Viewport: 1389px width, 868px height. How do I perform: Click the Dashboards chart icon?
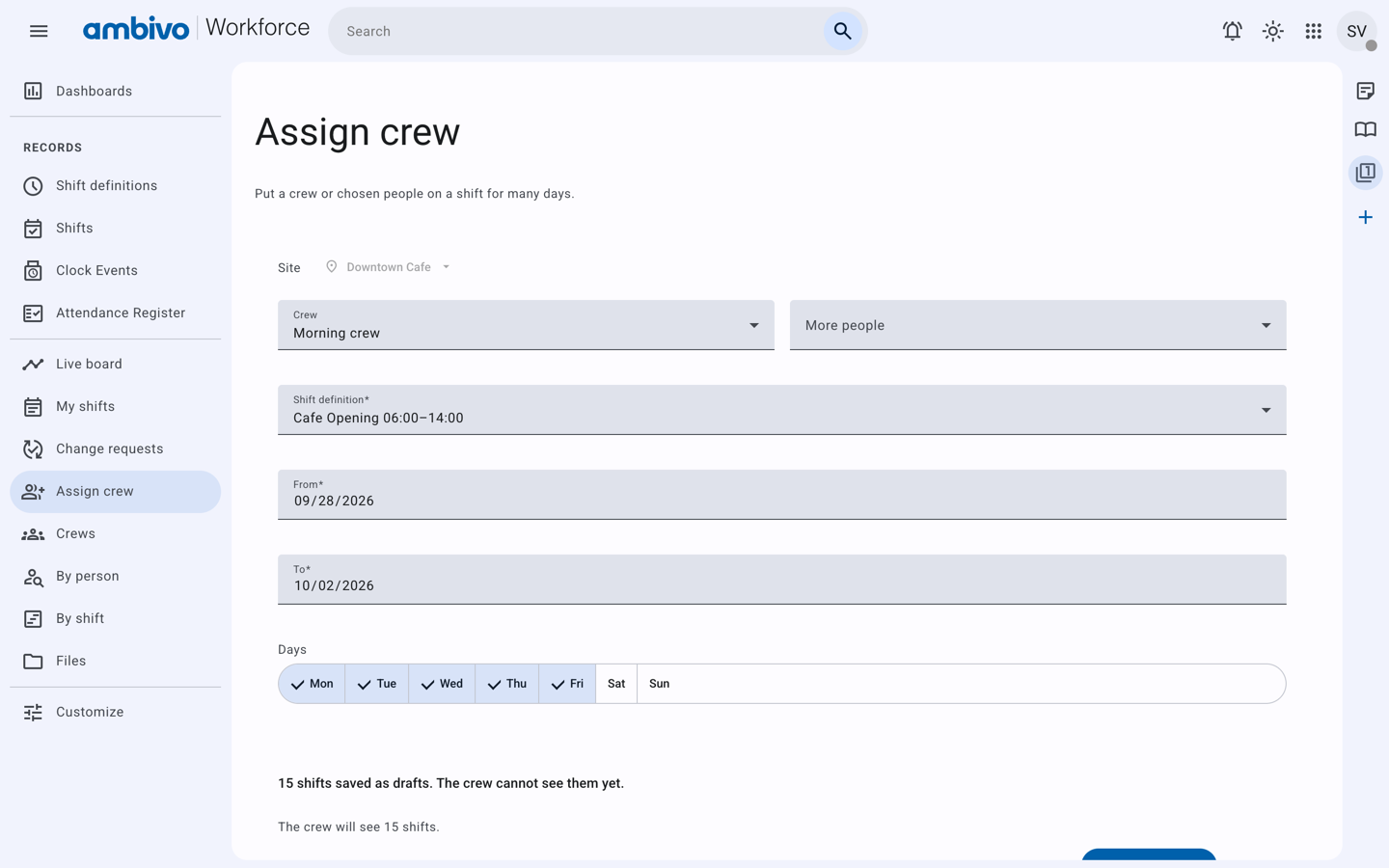click(33, 91)
